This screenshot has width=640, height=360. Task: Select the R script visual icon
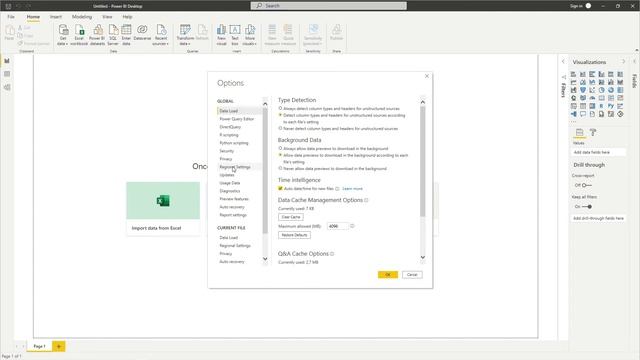(601, 106)
